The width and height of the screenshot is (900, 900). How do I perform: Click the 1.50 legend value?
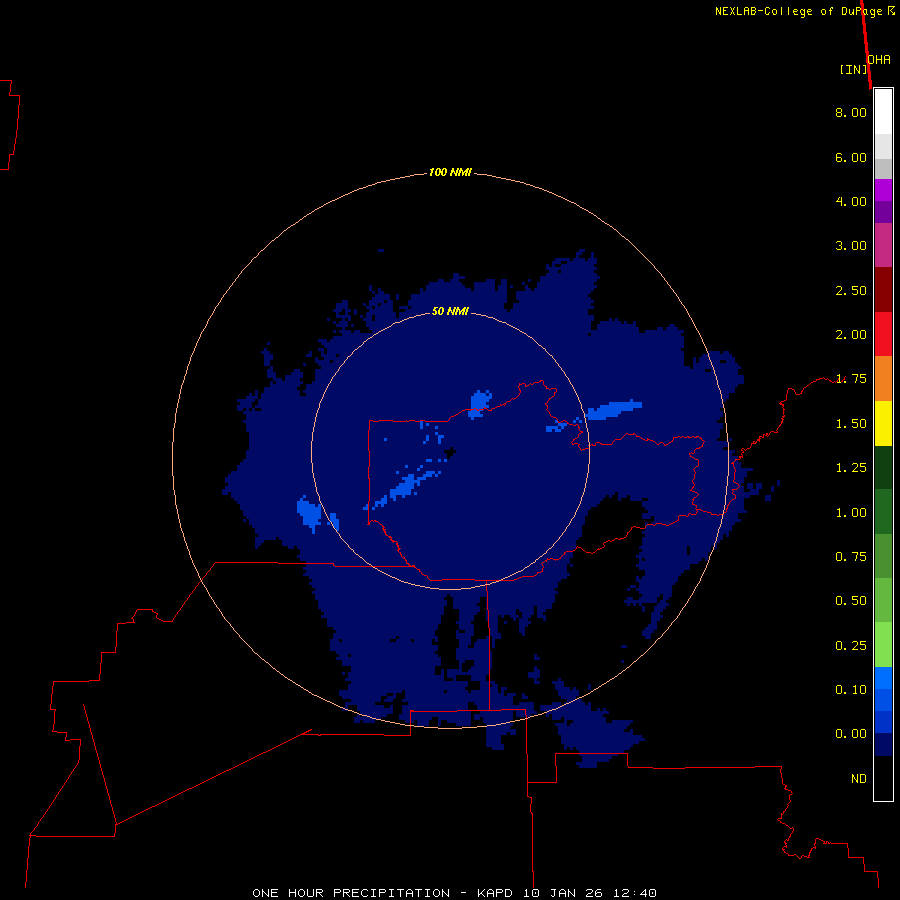pyautogui.click(x=851, y=424)
